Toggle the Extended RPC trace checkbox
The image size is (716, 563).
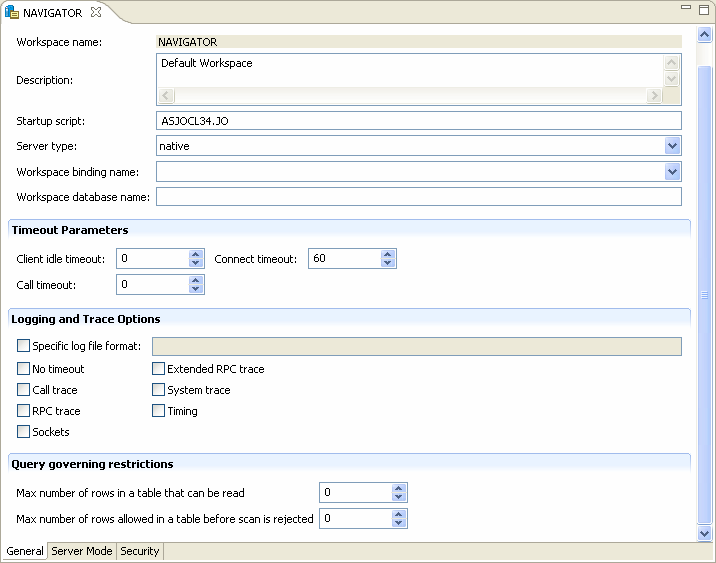tap(159, 369)
